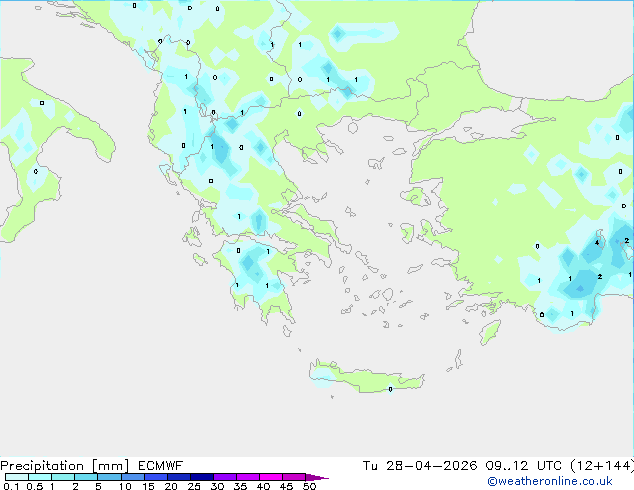This screenshot has height=490, width=634.
Task: Click the 10–15 mm legend swatch
Action: [x=132, y=477]
